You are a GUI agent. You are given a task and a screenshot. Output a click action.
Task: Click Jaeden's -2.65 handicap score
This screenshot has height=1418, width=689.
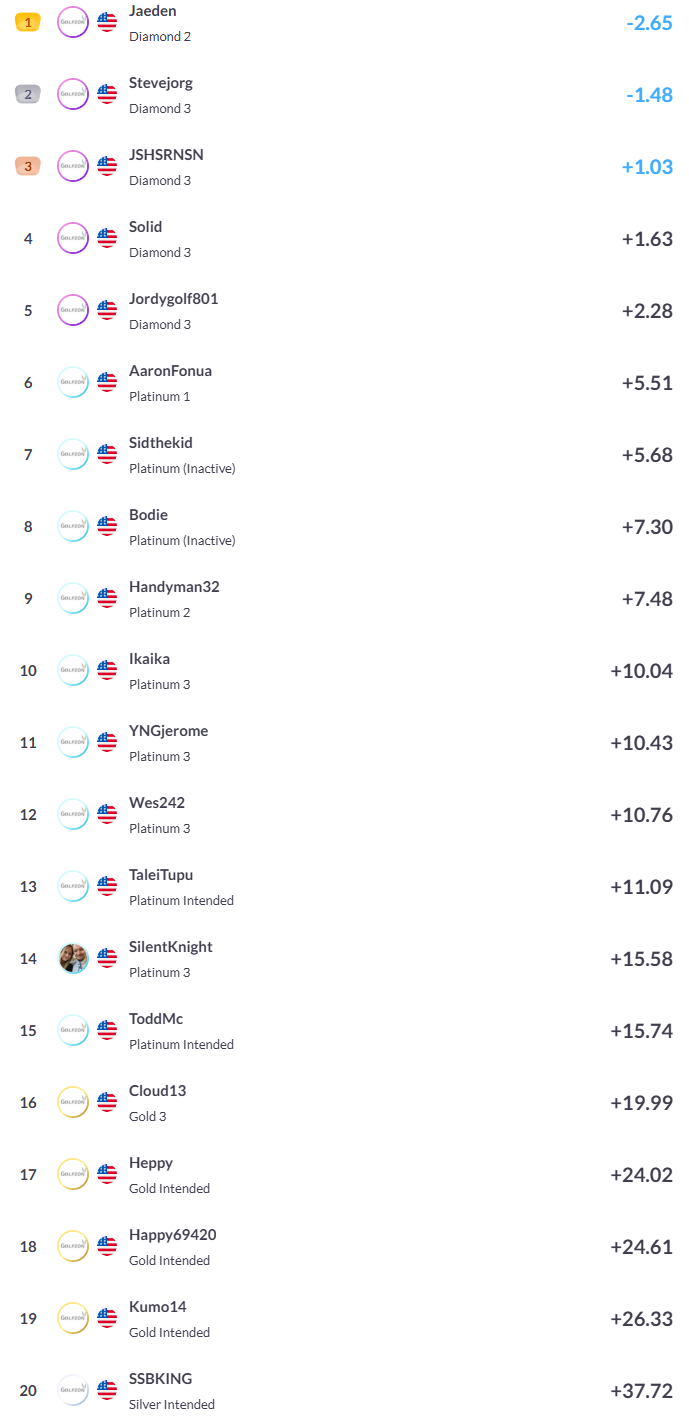click(649, 22)
